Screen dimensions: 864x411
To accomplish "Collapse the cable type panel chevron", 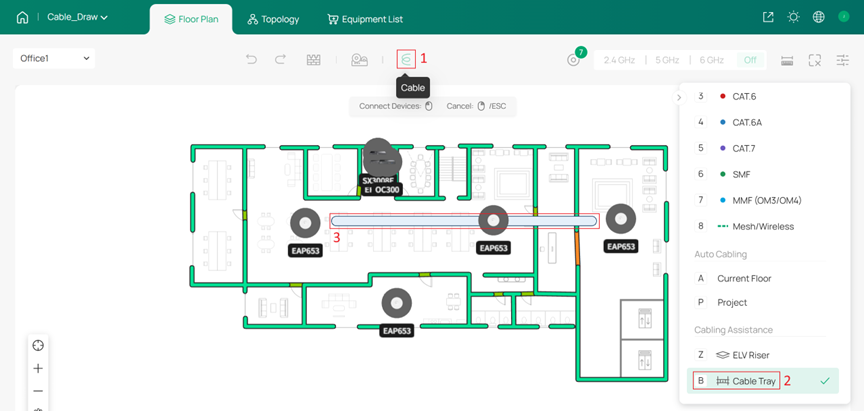I will tap(679, 97).
